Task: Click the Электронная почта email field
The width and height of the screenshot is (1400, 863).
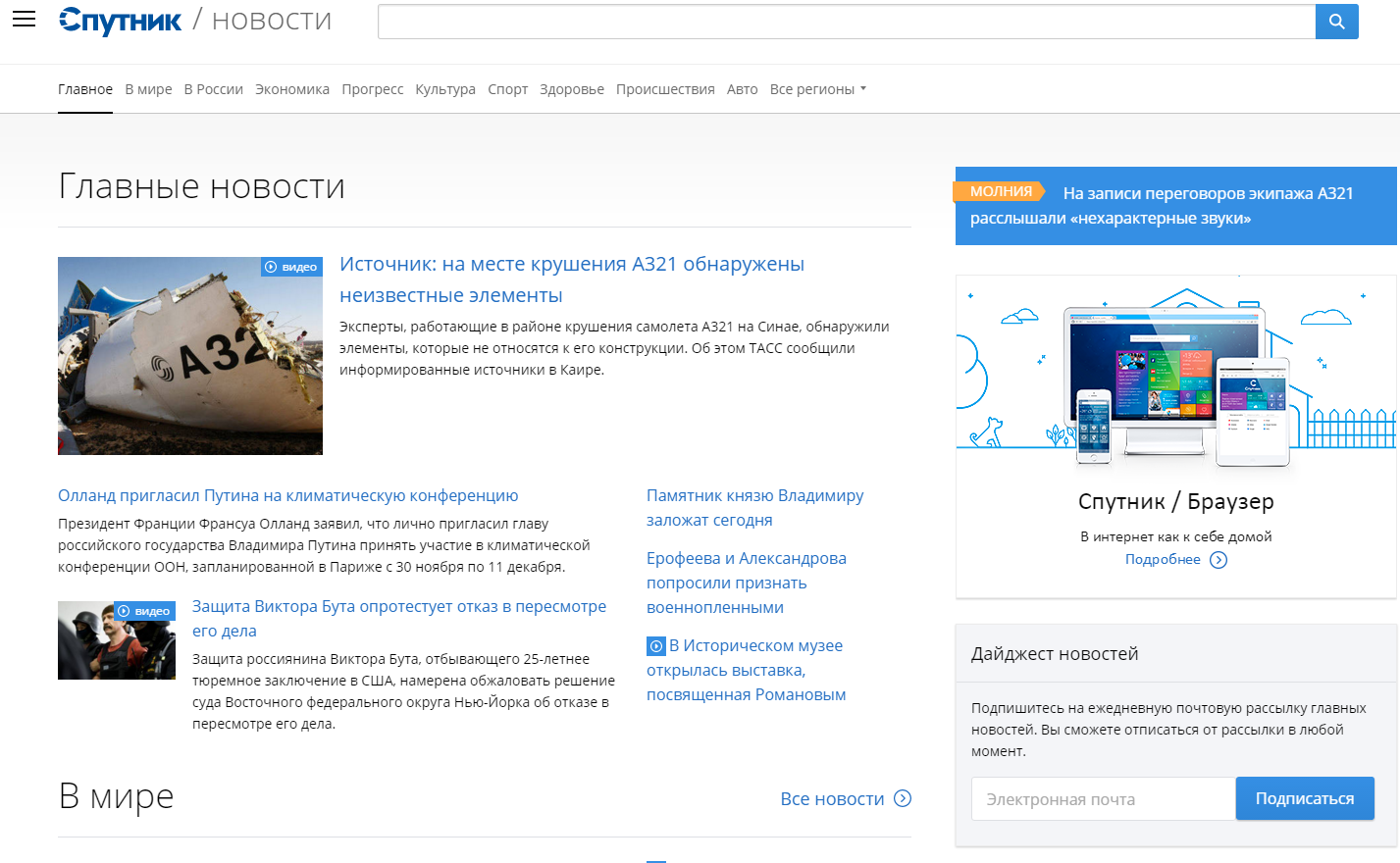Action: pyautogui.click(x=1103, y=798)
